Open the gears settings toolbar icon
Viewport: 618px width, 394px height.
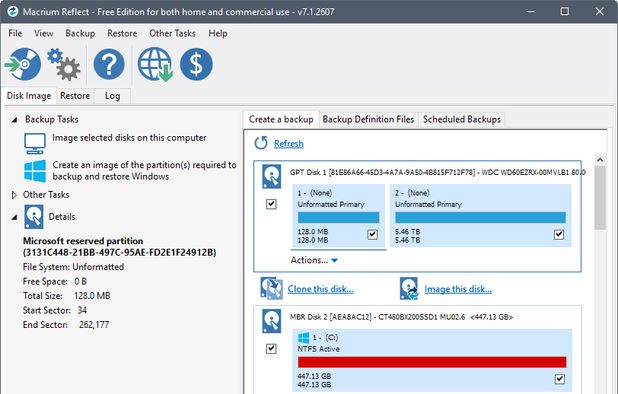coord(64,64)
